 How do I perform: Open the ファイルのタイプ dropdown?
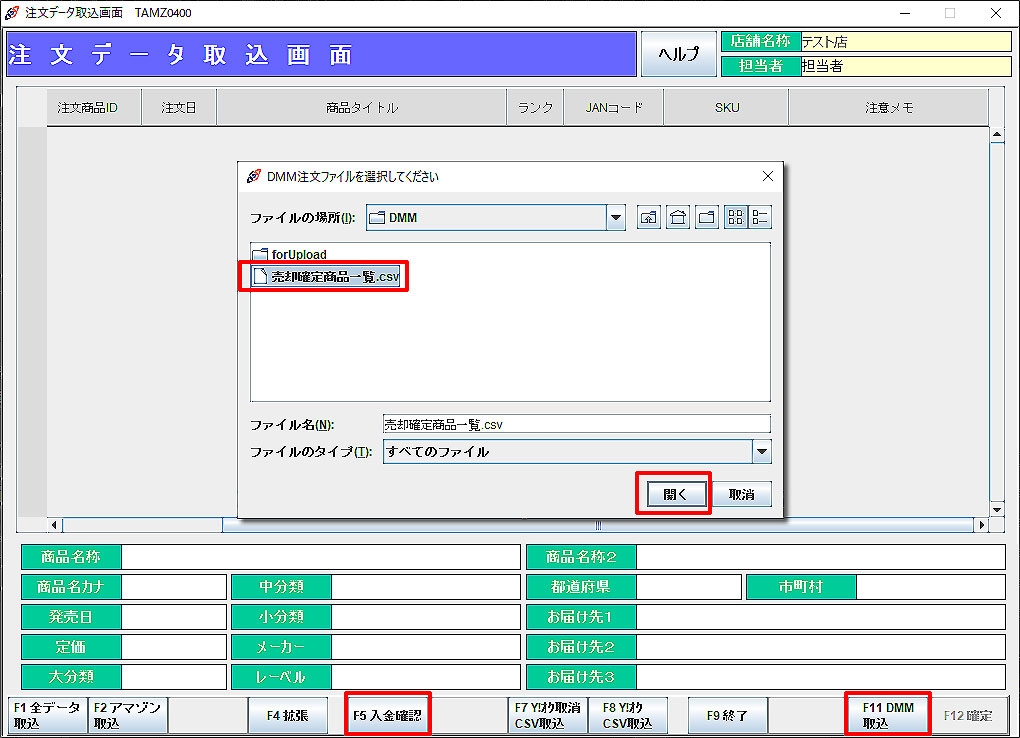point(762,452)
